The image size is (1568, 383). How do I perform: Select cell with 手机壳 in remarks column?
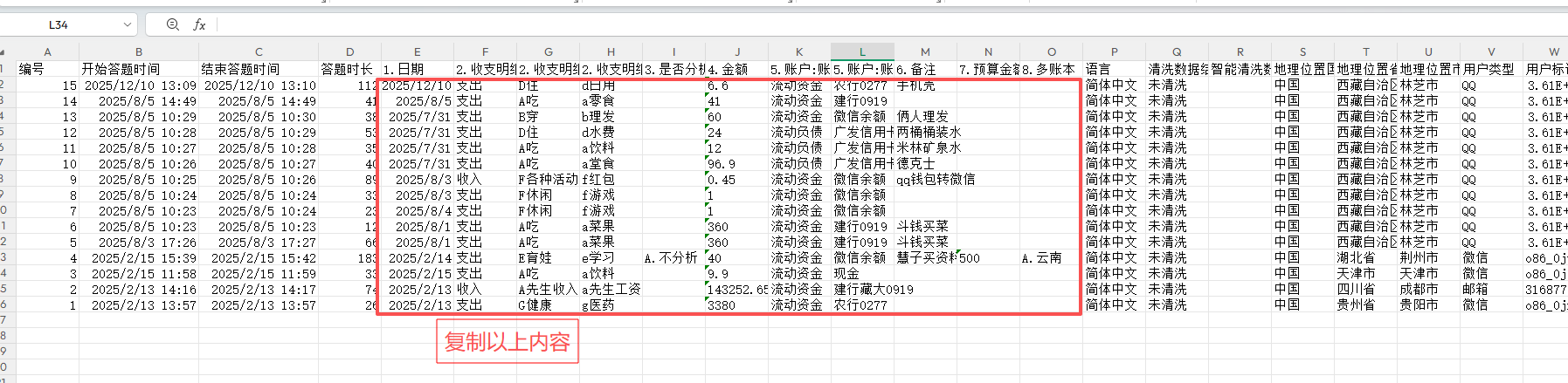[924, 85]
